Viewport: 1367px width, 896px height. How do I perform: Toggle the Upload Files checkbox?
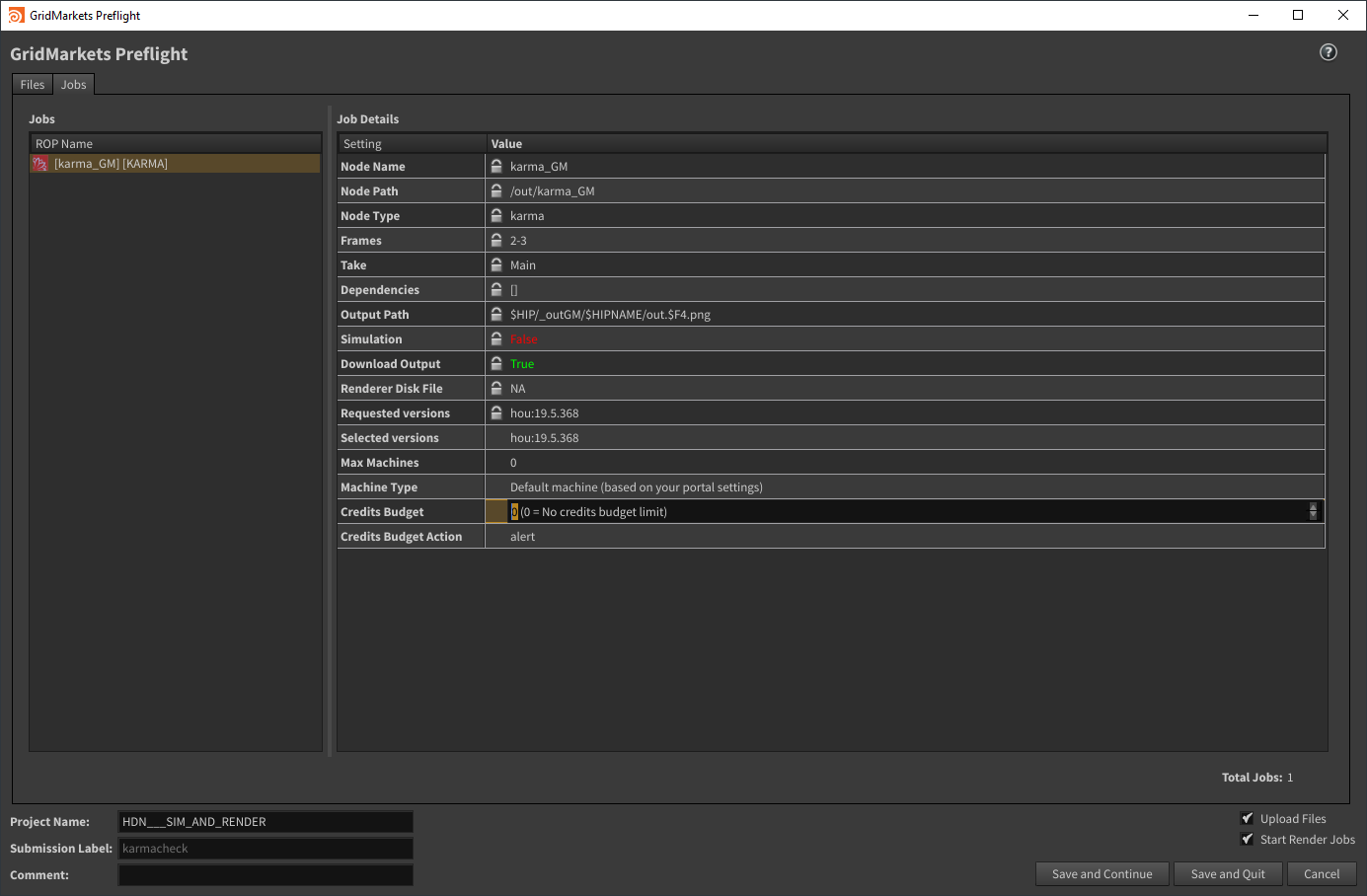1248,818
